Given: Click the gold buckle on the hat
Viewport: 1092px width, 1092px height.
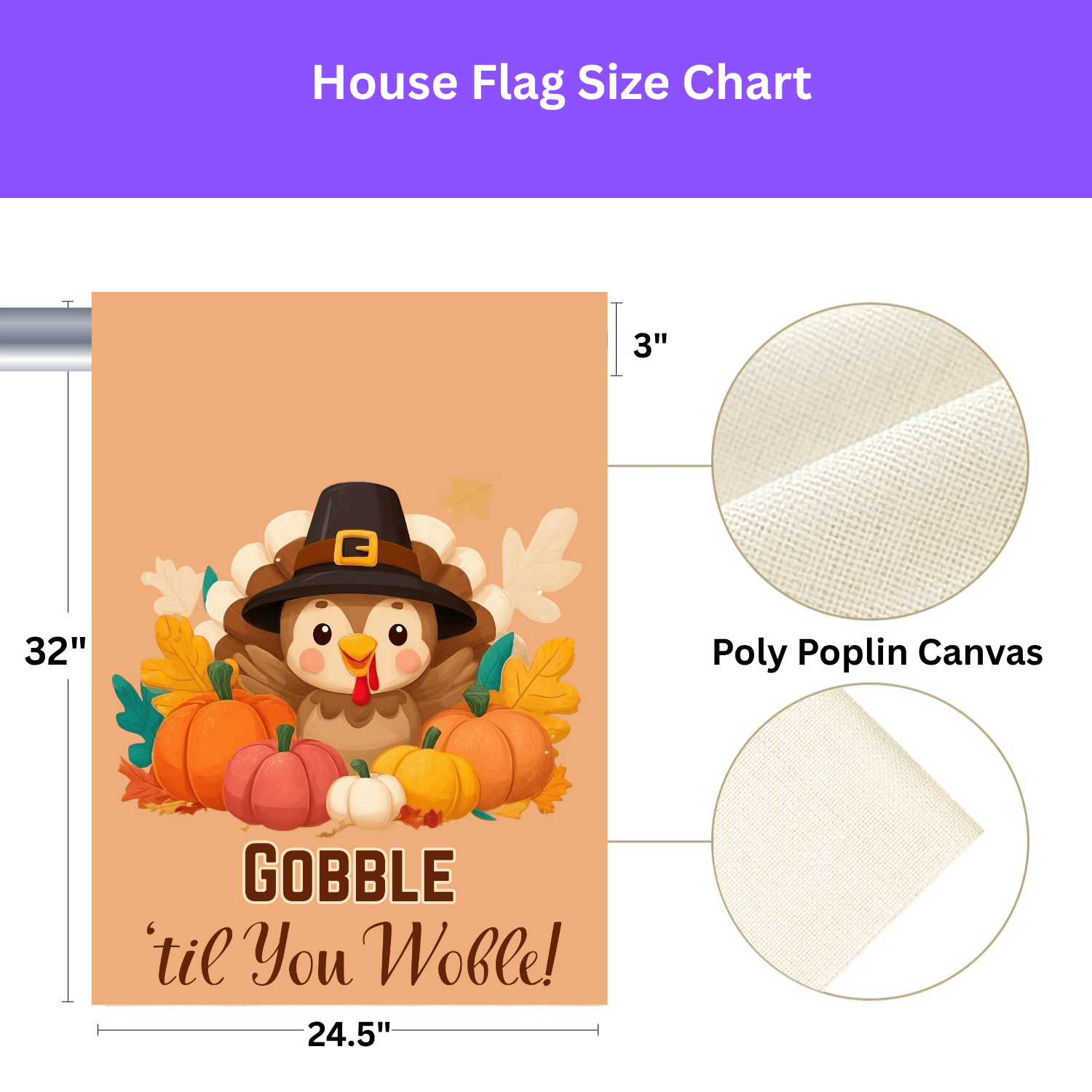Looking at the screenshot, I should (x=355, y=548).
